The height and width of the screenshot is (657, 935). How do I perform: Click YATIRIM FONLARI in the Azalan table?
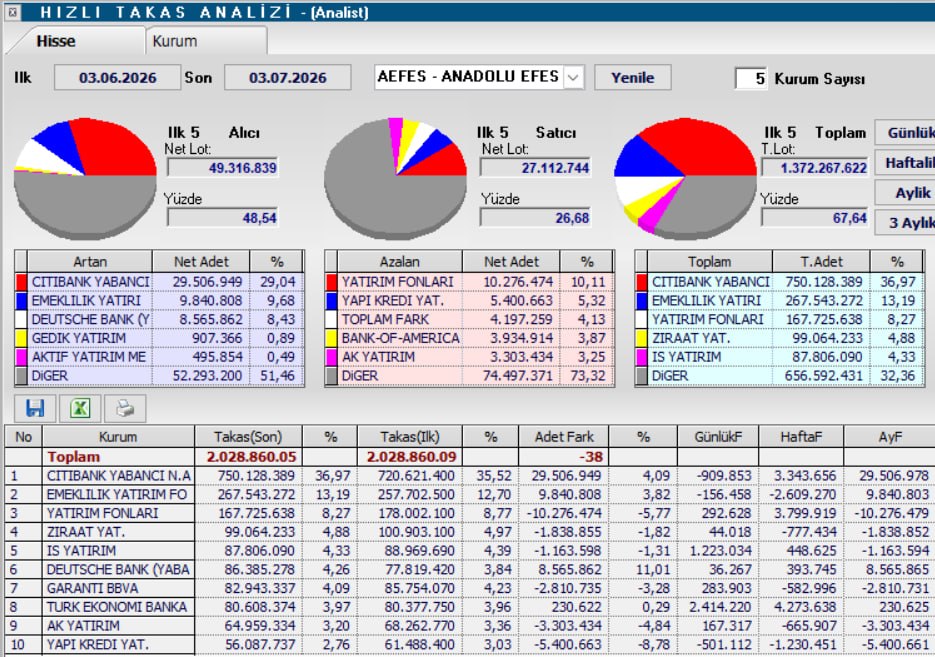397,282
